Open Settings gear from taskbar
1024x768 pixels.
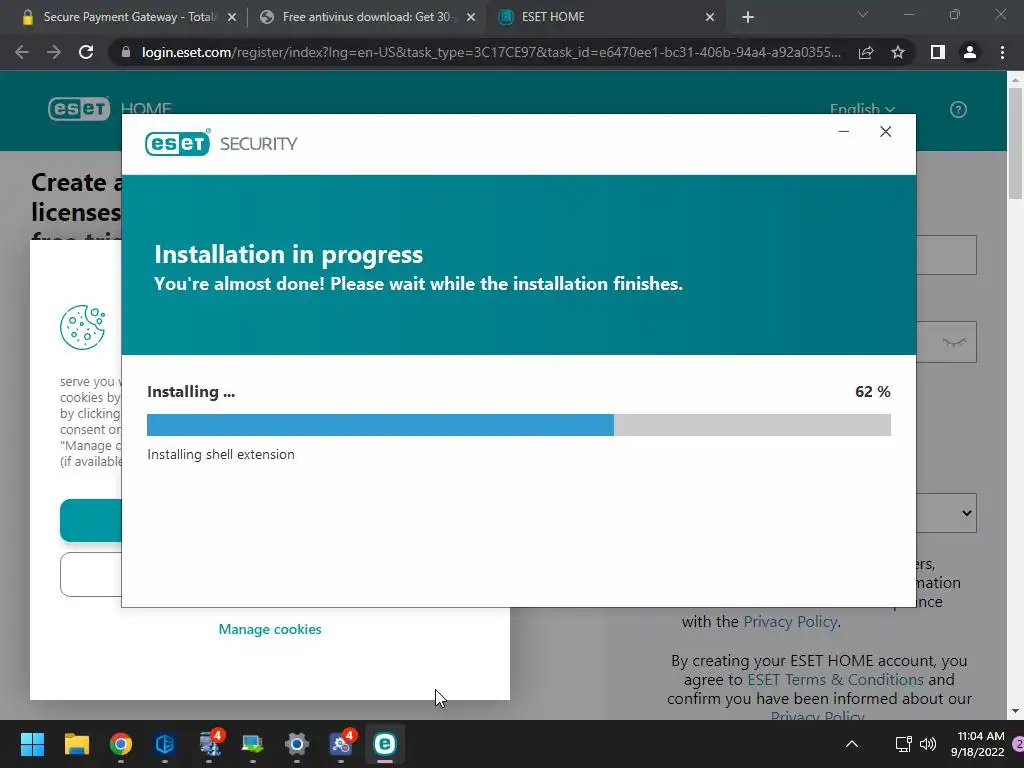coord(296,744)
